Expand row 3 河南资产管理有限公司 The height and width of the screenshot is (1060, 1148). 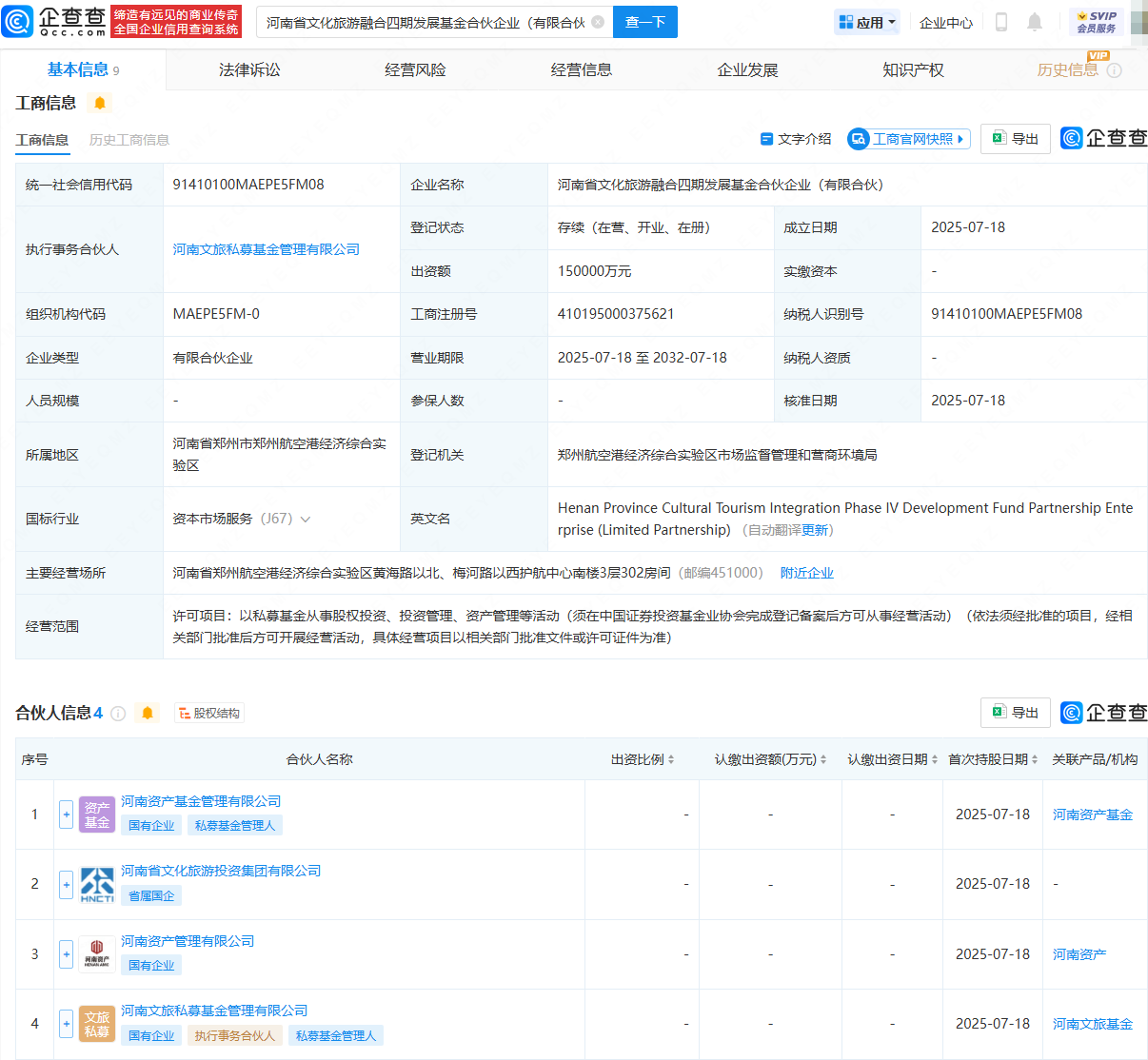pos(67,953)
